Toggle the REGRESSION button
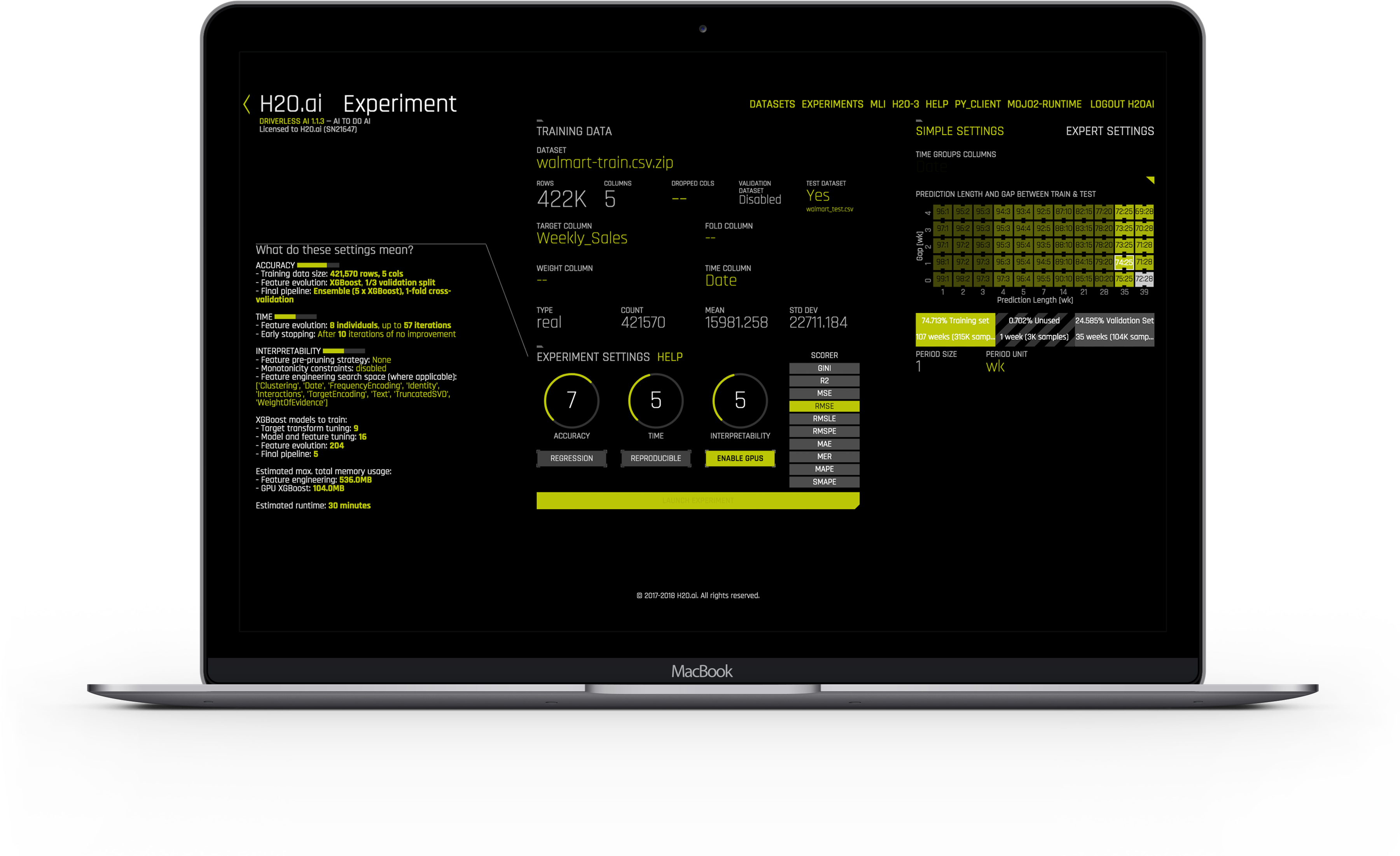1400x856 pixels. (x=572, y=458)
